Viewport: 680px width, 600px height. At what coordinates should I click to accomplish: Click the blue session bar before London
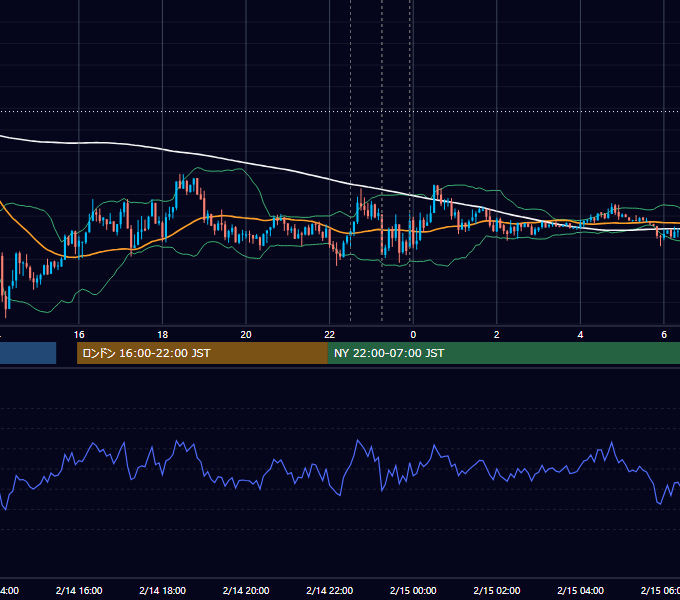[28, 353]
